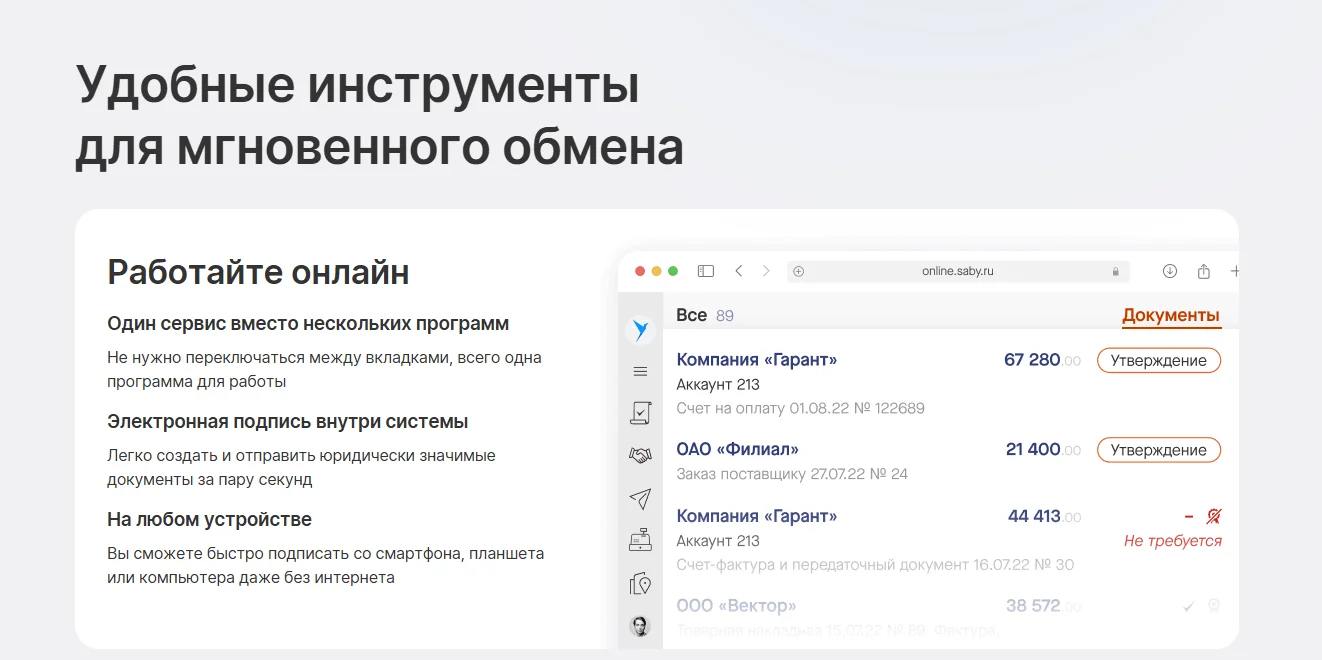This screenshot has width=1322, height=660.
Task: Click Заказ поставщику 27.07.22 № 24
Action: (792, 474)
